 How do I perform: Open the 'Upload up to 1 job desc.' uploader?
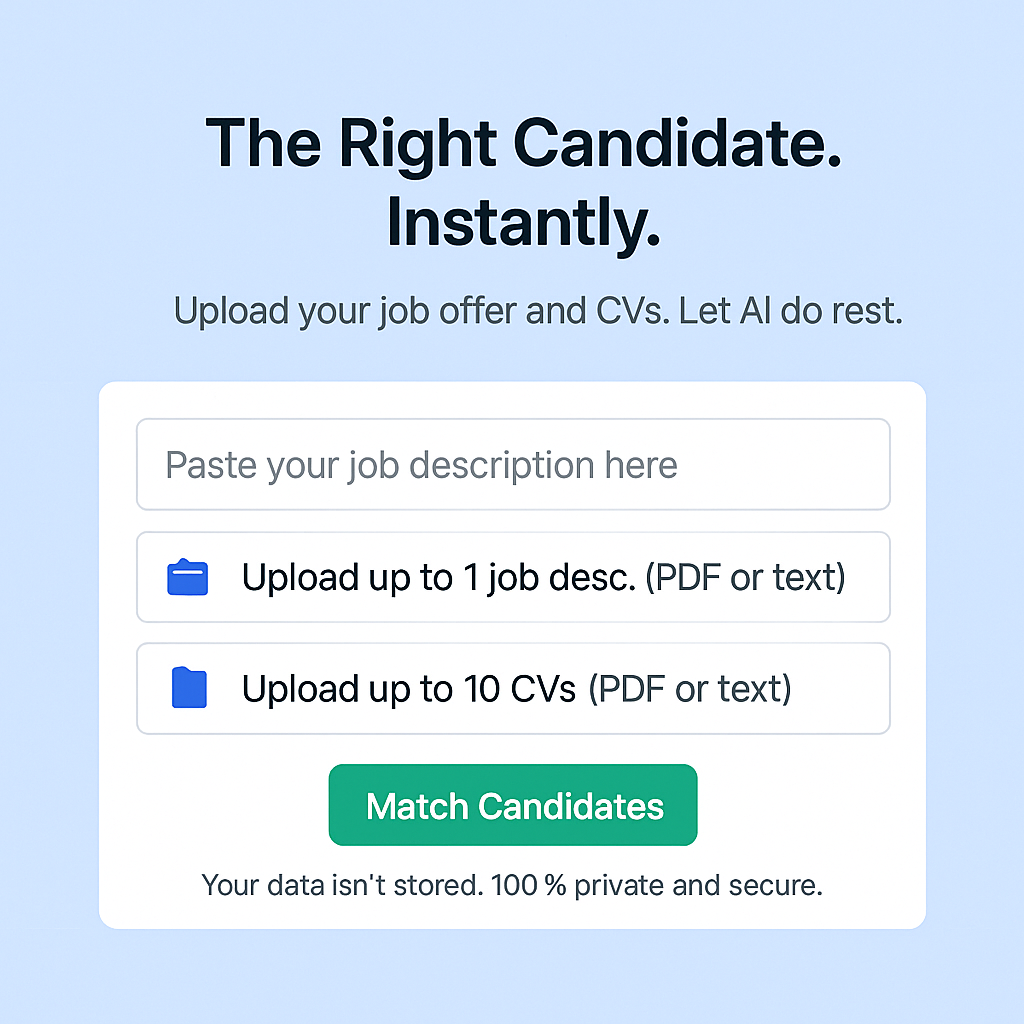[x=513, y=577]
